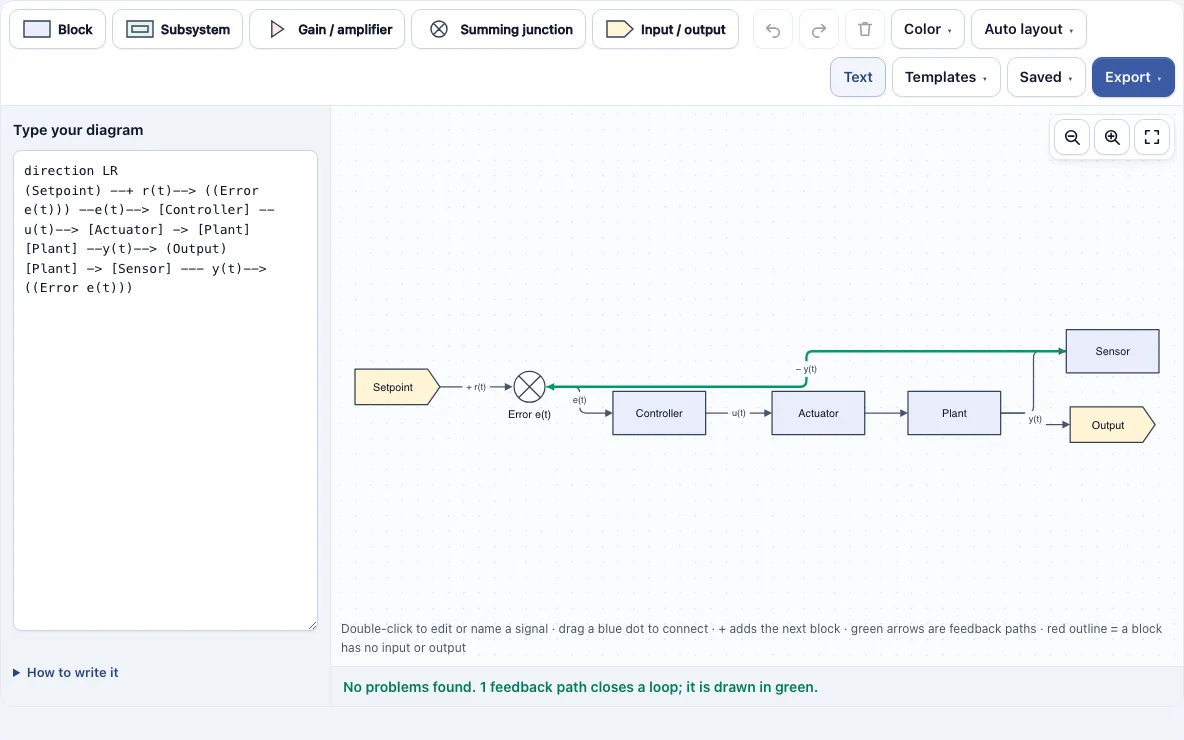Click the Error e(t) label

pyautogui.click(x=529, y=415)
